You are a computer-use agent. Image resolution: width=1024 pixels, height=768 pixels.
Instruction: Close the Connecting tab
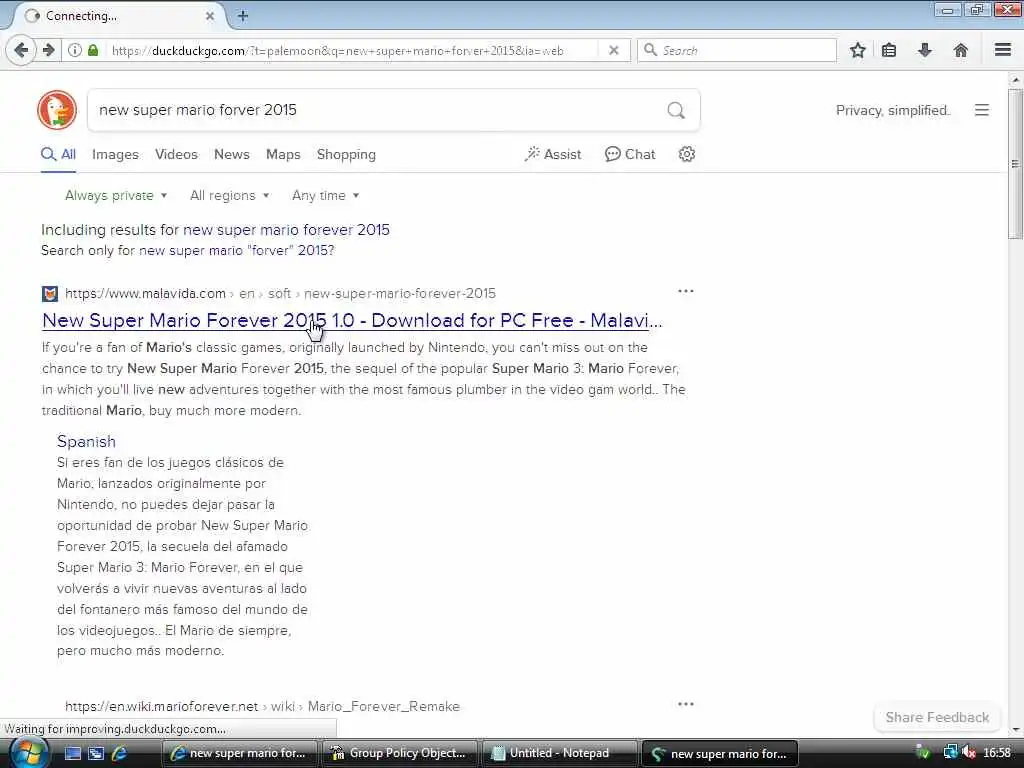(x=210, y=16)
